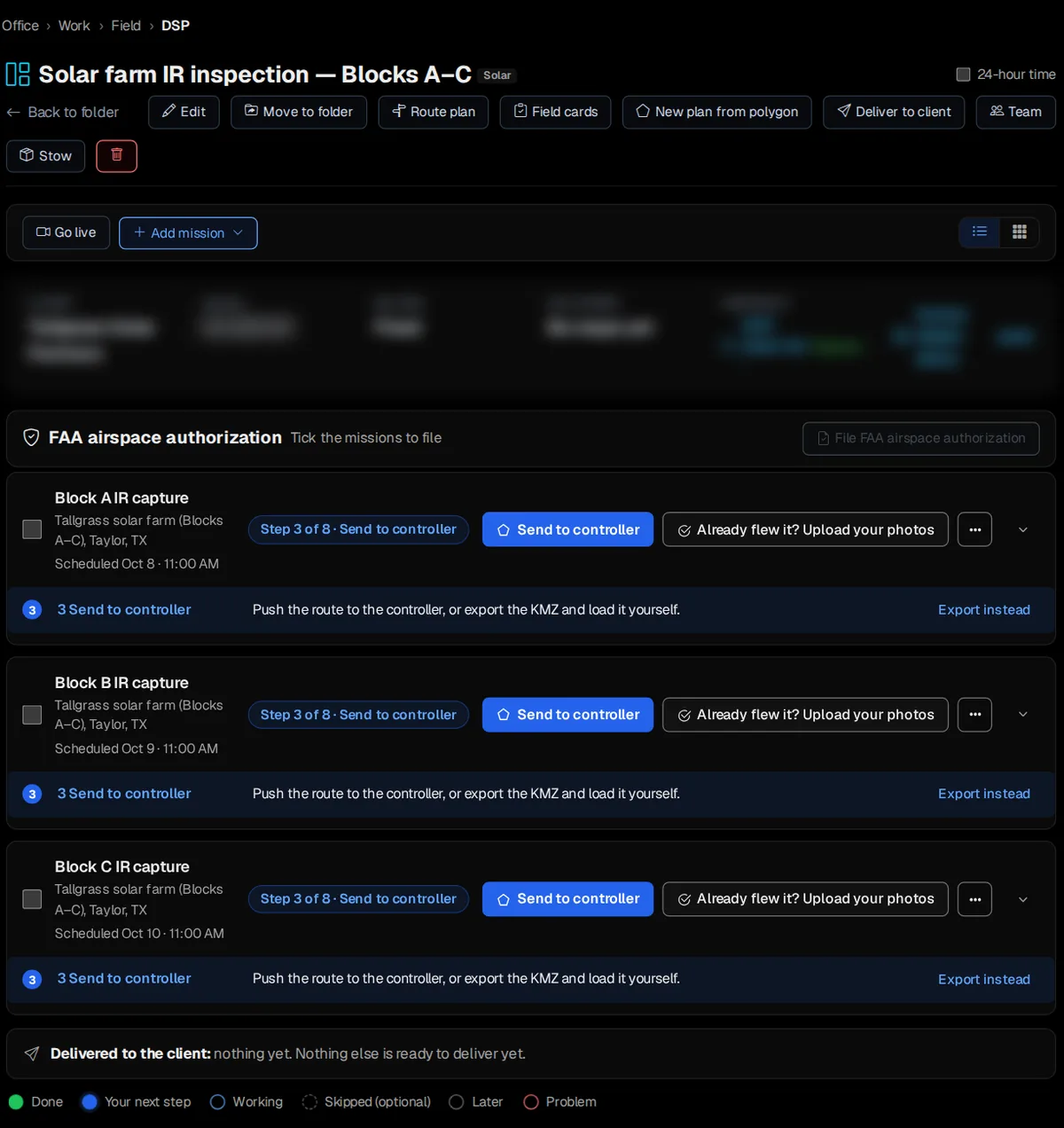Open Block C IR capture title
1064x1128 pixels.
[x=122, y=867]
